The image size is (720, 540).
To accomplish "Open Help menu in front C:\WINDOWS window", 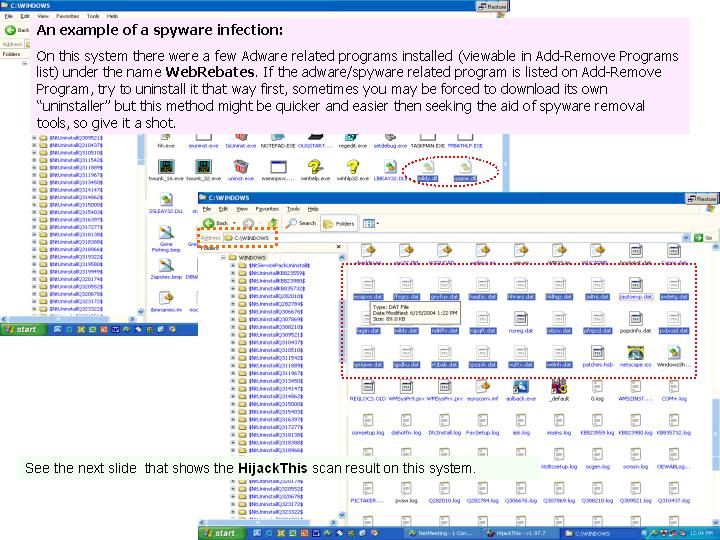I will pyautogui.click(x=313, y=209).
